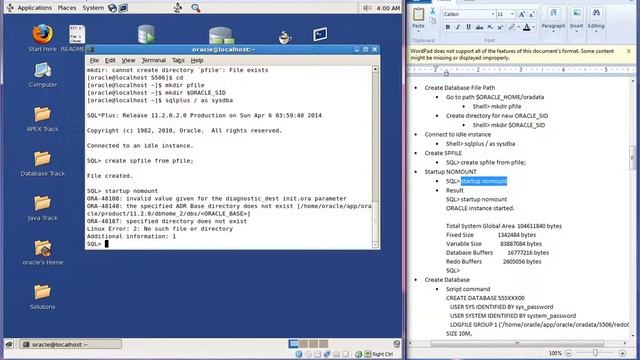This screenshot has width=640, height=360.
Task: Open the terminal prompt desktop icon
Action: click(x=320, y=34)
